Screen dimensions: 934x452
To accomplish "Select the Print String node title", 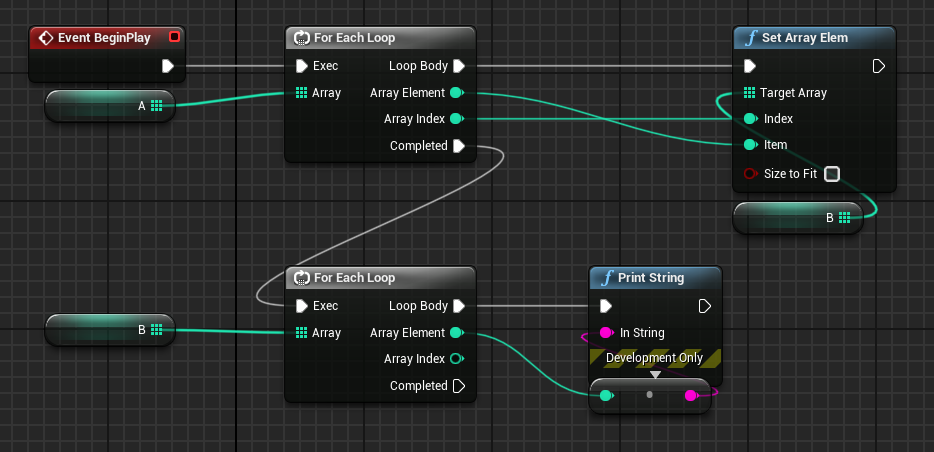I will tap(651, 278).
